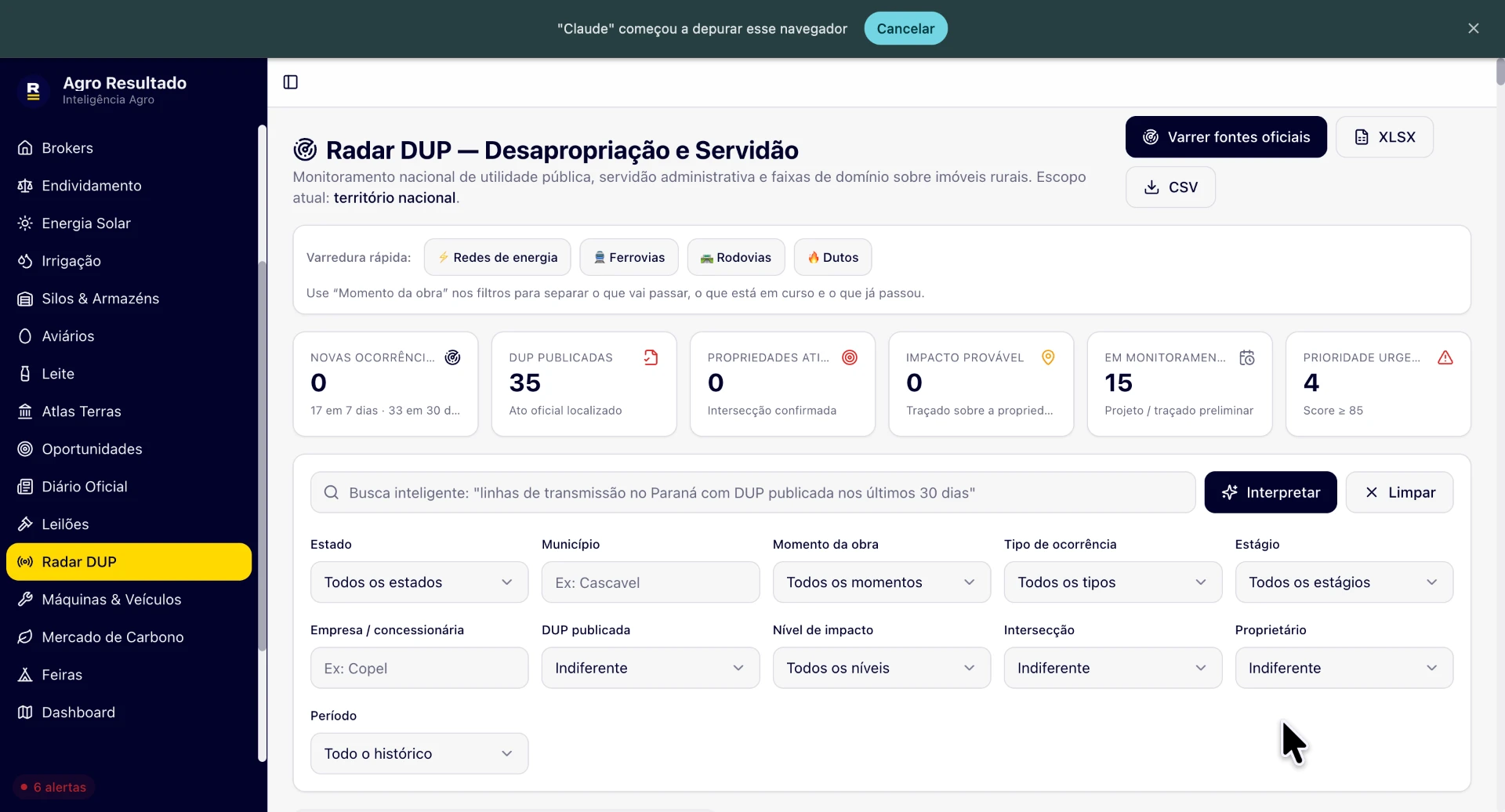Screen dimensions: 1505x812
Task: Open the Tipo de ocorrência dropdown
Action: [1113, 582]
